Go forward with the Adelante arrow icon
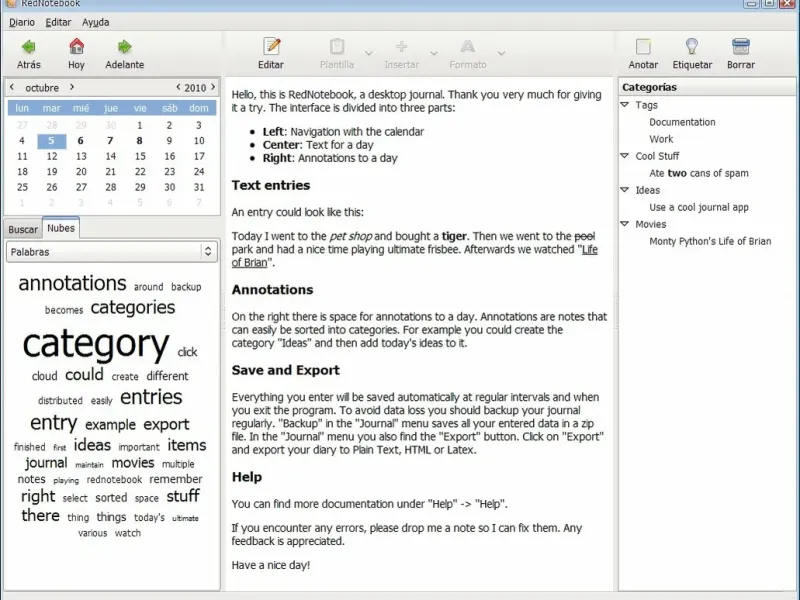This screenshot has height=600, width=800. pos(124,47)
